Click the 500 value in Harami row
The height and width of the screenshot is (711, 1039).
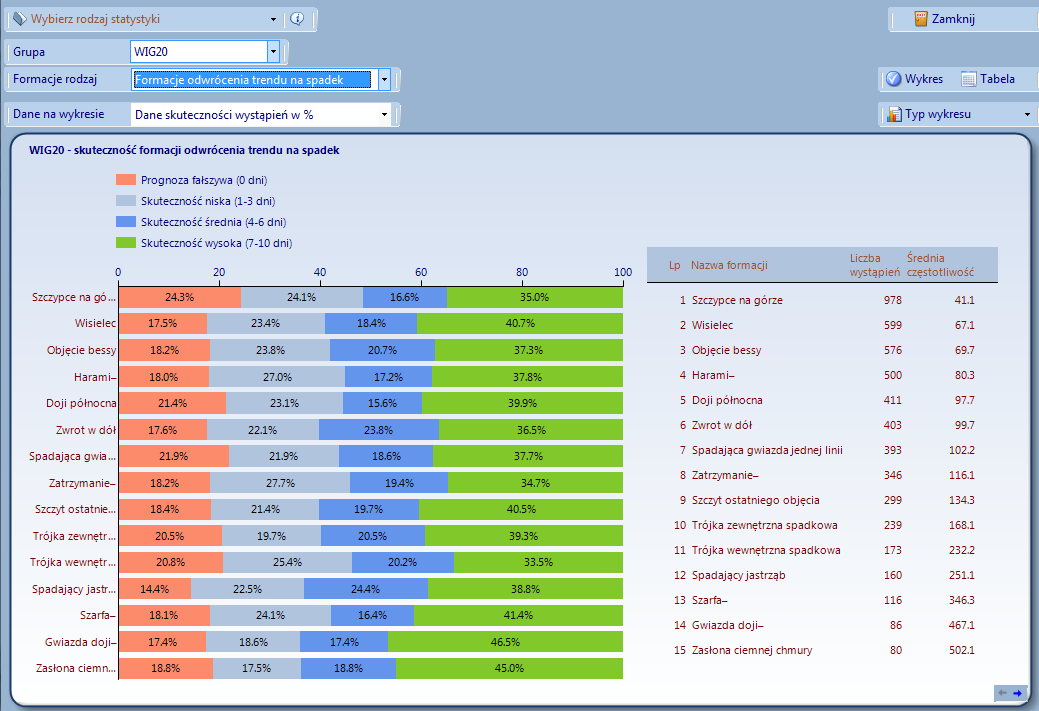(x=893, y=375)
